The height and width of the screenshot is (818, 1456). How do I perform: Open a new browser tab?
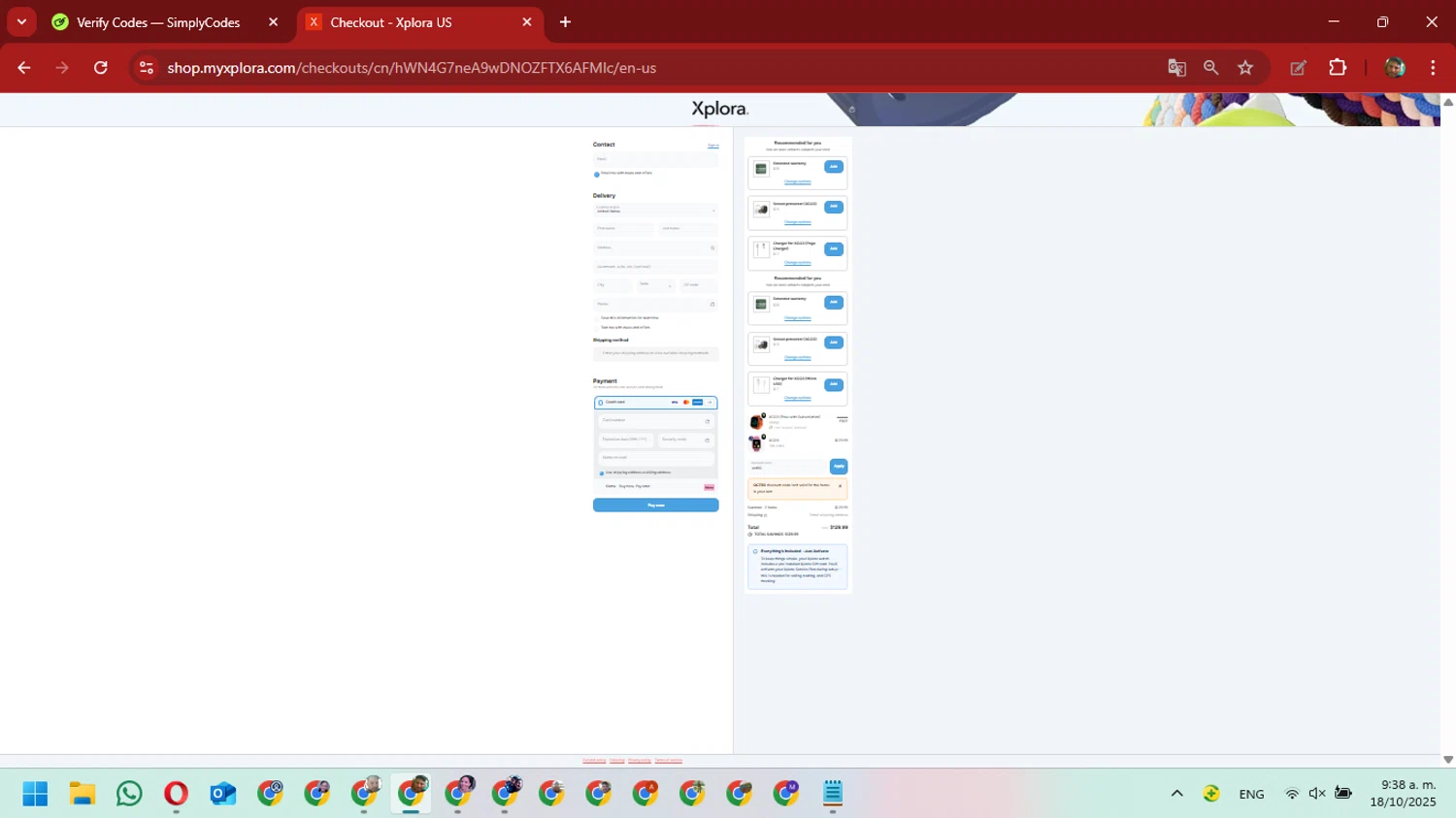(565, 22)
